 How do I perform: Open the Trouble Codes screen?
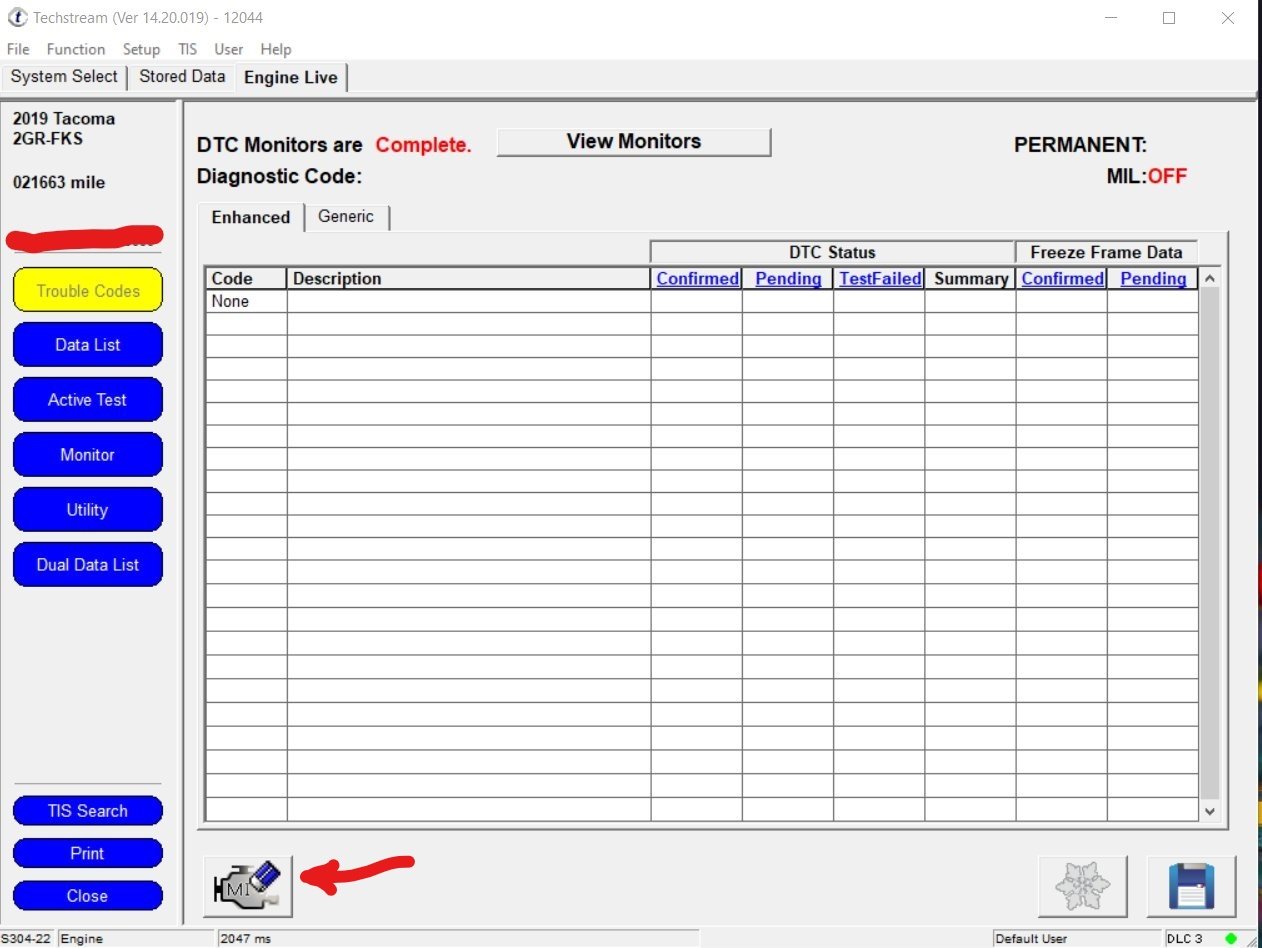(x=88, y=291)
